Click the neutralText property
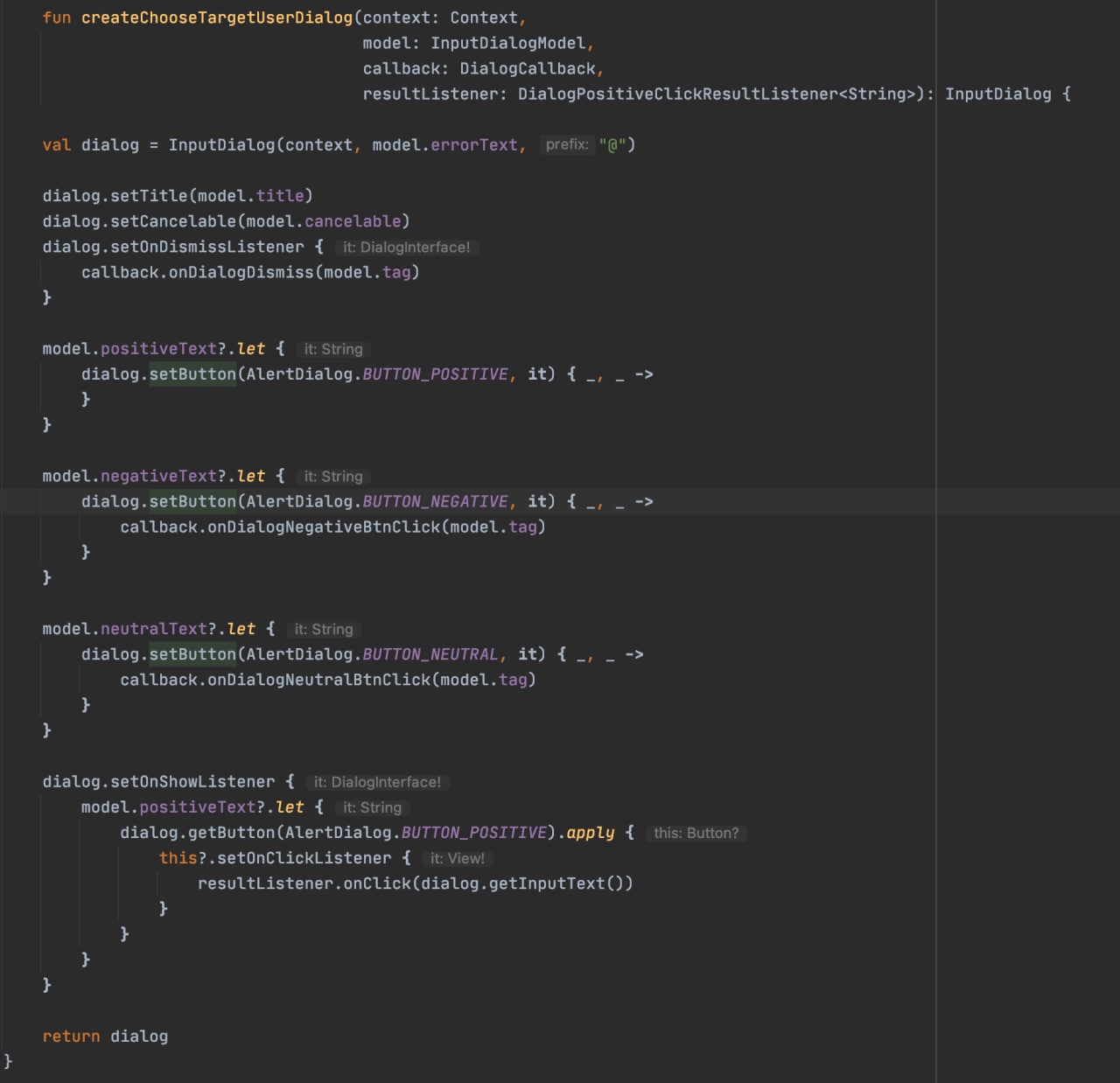Image resolution: width=1120 pixels, height=1083 pixels. pos(154,629)
